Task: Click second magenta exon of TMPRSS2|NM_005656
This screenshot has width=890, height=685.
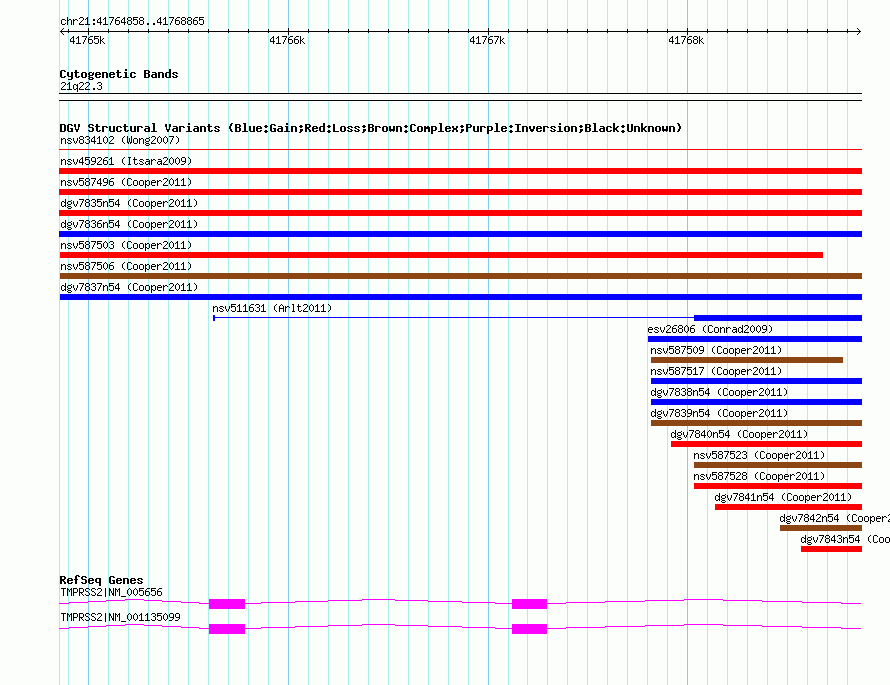Action: pyautogui.click(x=530, y=604)
